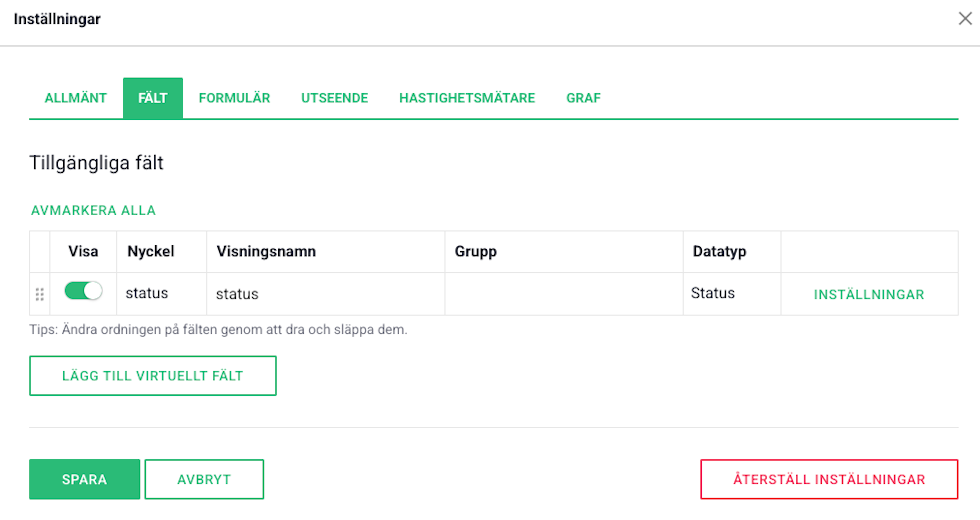
Task: Go to the Utseende tab
Action: 335,98
